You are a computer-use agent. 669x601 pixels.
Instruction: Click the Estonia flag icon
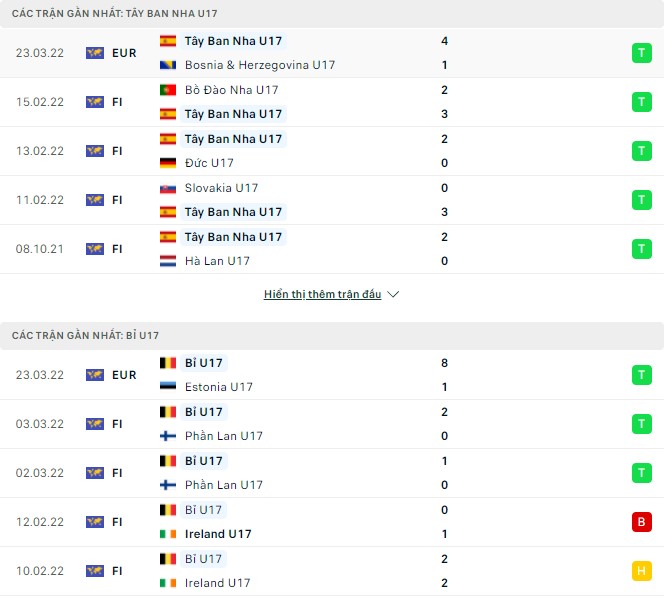(x=168, y=387)
